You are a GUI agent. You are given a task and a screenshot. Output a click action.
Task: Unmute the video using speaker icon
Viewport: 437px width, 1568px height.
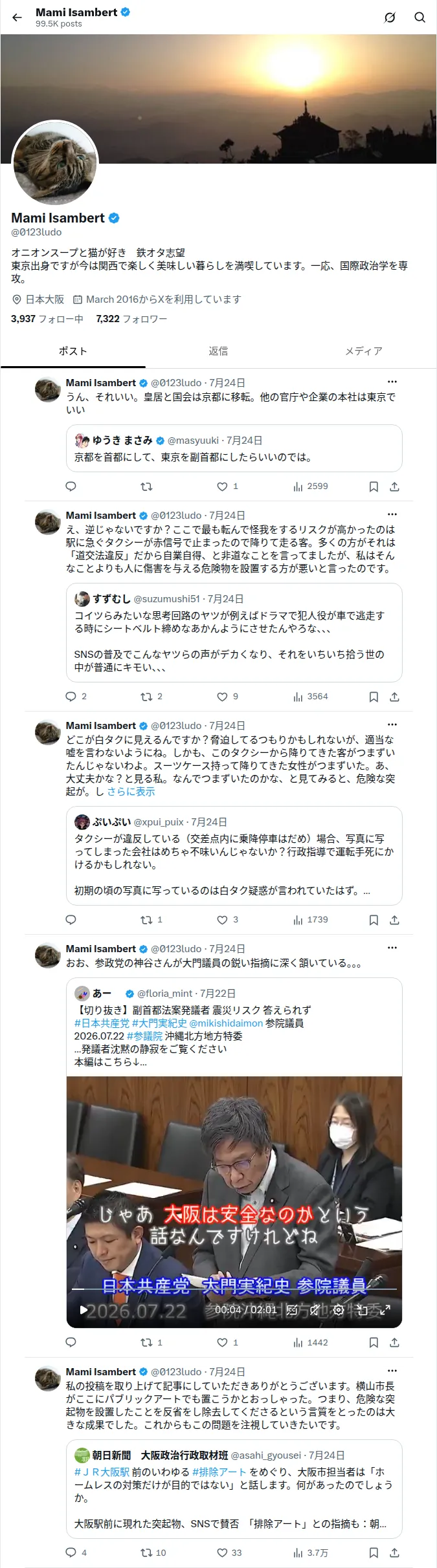(315, 1310)
